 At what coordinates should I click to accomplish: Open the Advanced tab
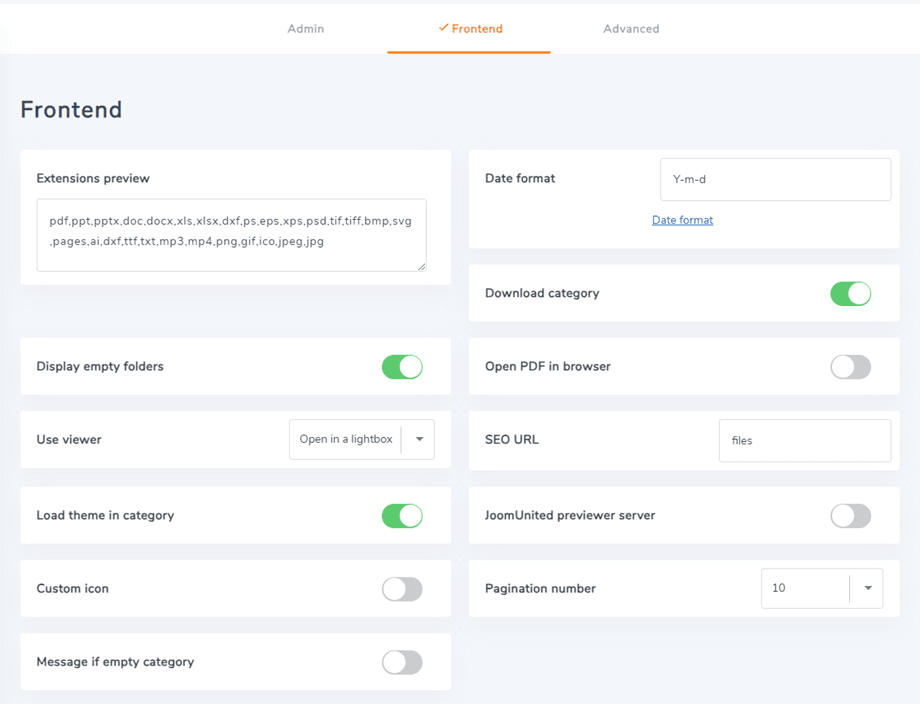pyautogui.click(x=631, y=29)
